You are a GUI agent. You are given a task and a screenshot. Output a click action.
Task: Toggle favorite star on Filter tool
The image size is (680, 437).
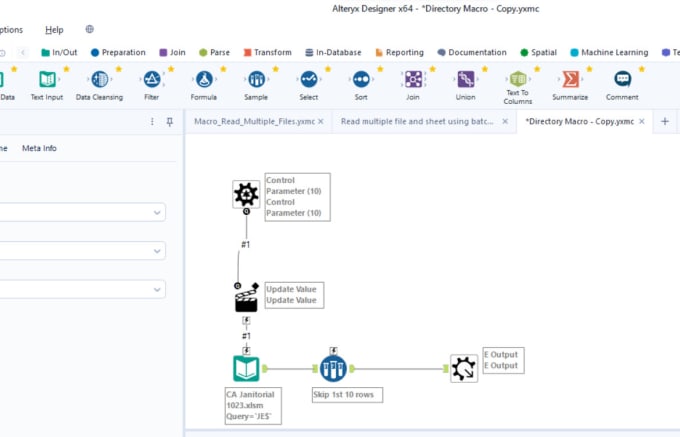pyautogui.click(x=171, y=69)
